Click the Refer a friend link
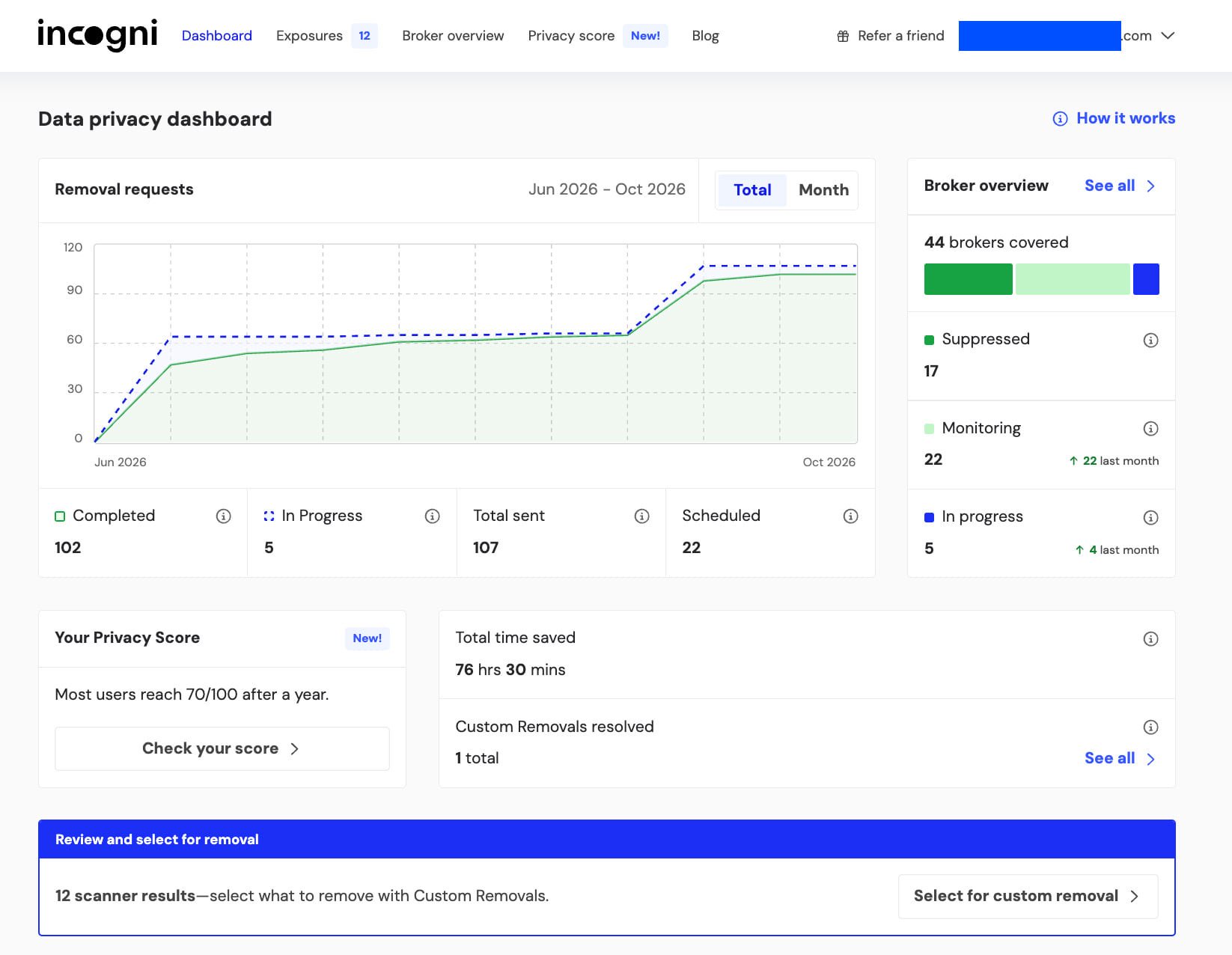This screenshot has height=955, width=1232. (x=900, y=36)
